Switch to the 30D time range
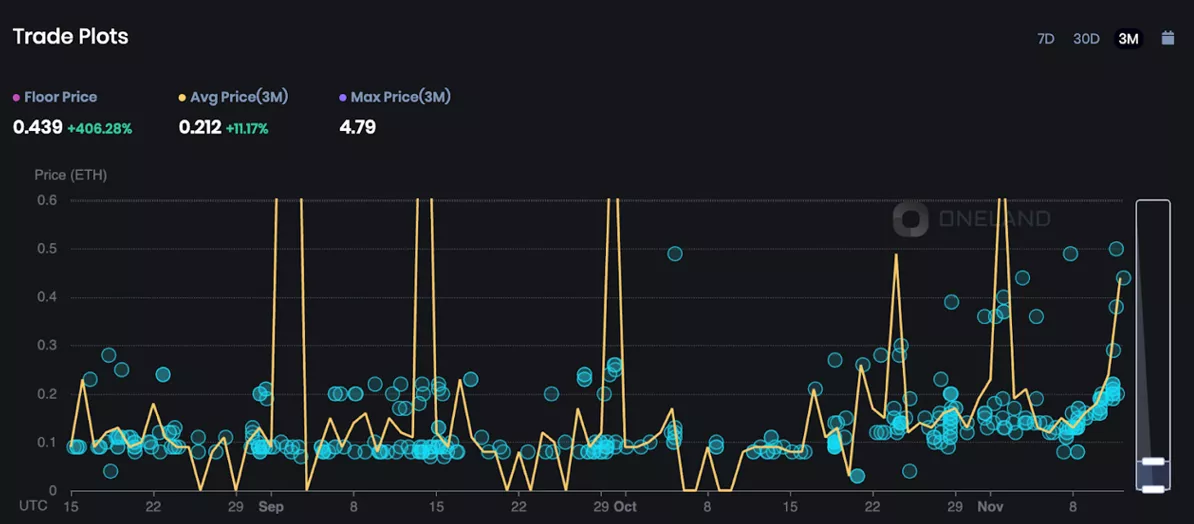This screenshot has width=1194, height=524. (1086, 39)
